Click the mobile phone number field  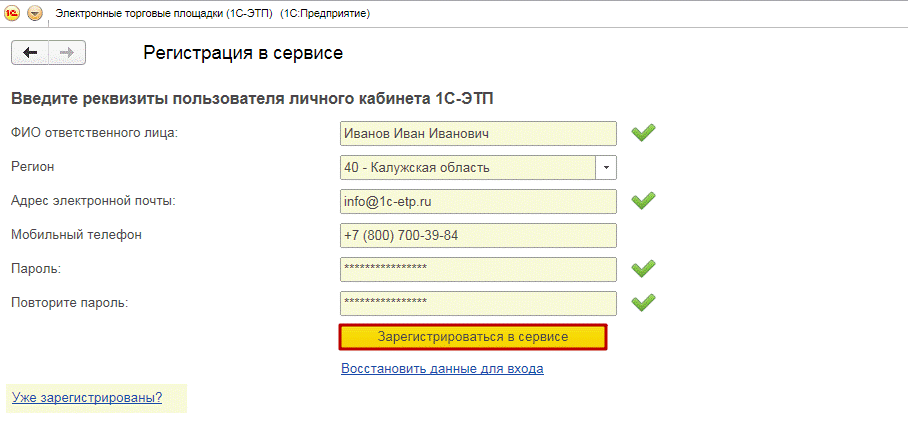click(x=478, y=235)
